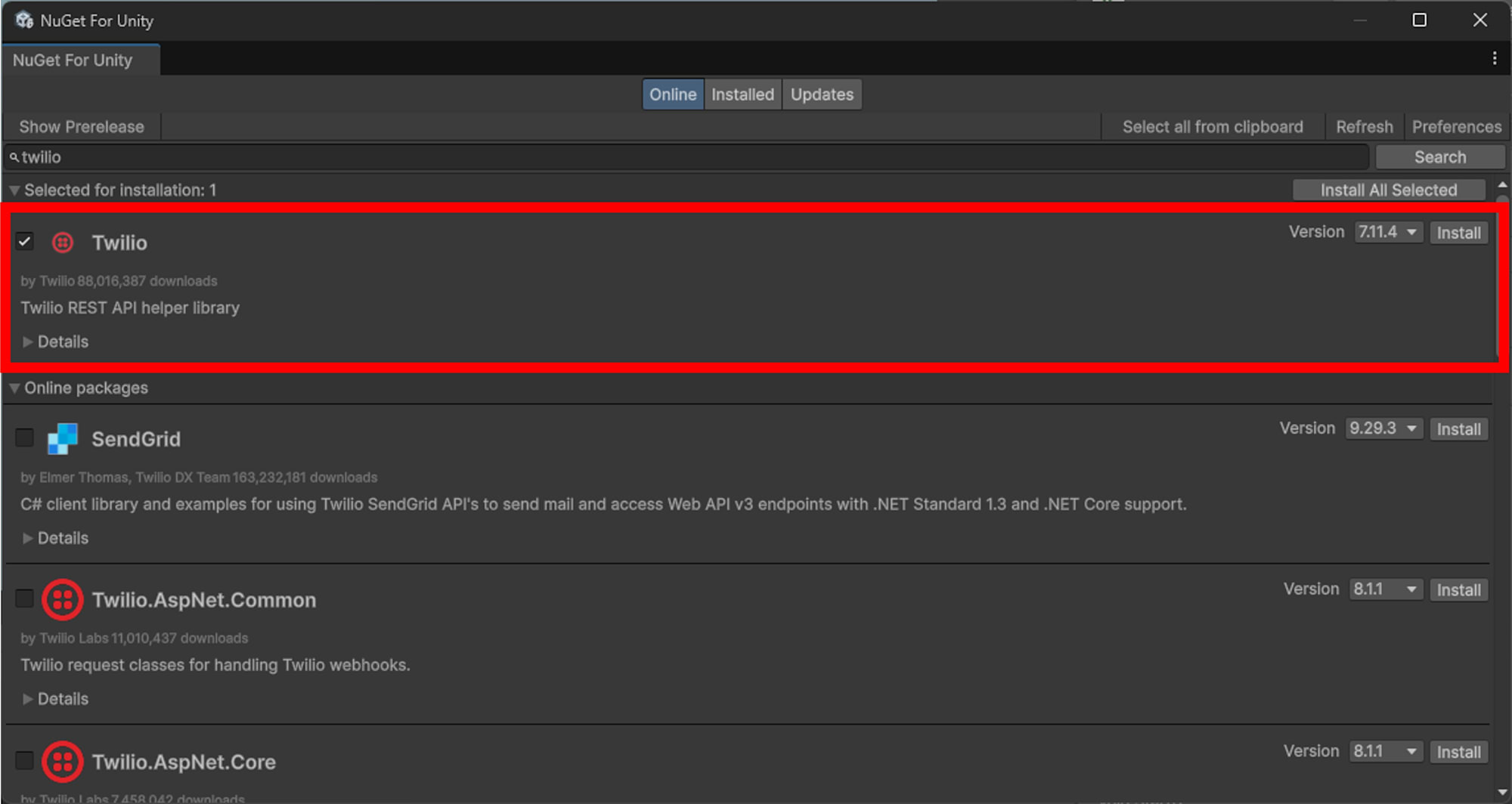Collapse the Online packages section

pos(14,388)
